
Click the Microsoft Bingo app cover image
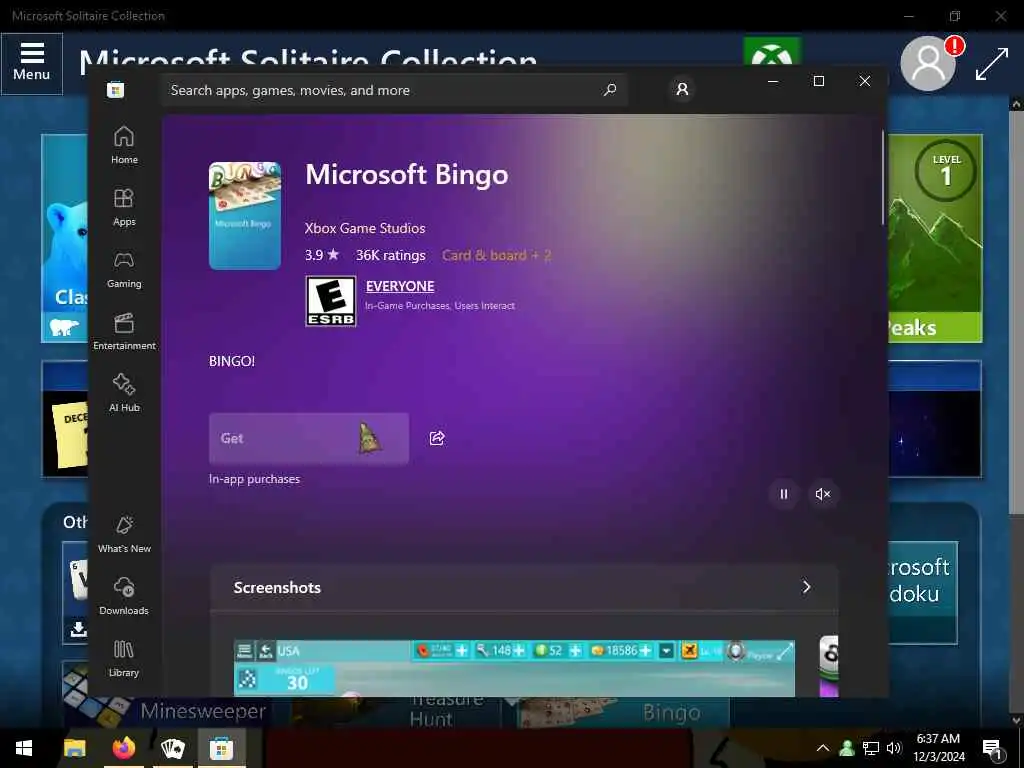coord(245,216)
